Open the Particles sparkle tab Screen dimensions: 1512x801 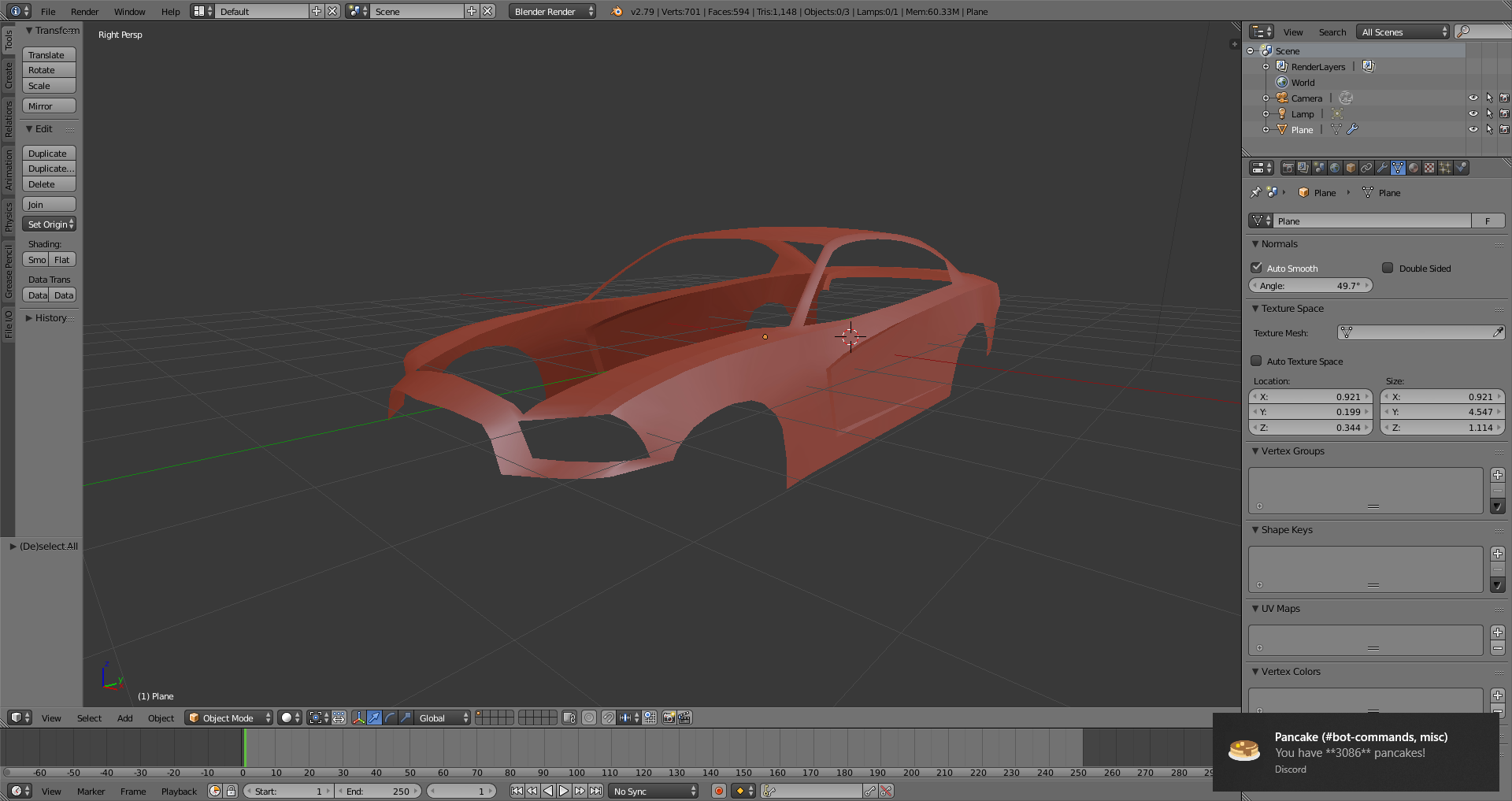click(x=1445, y=168)
